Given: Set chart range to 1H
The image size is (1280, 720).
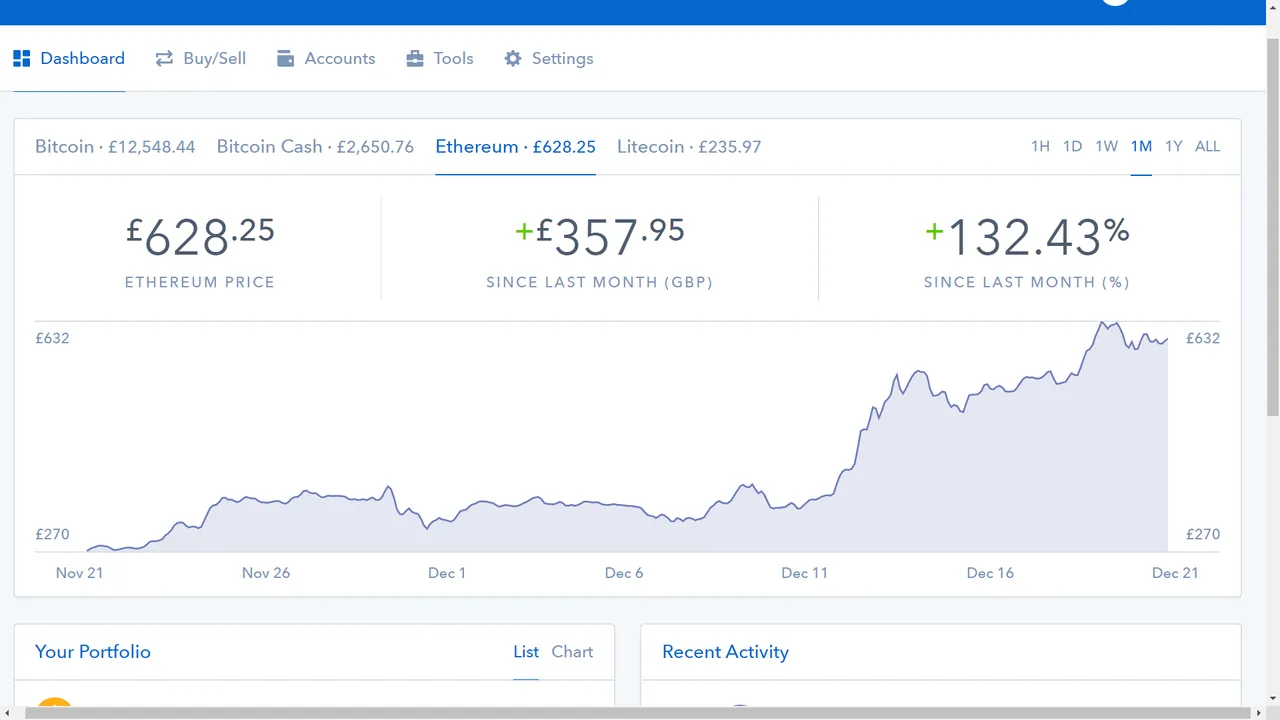Looking at the screenshot, I should pos(1040,147).
